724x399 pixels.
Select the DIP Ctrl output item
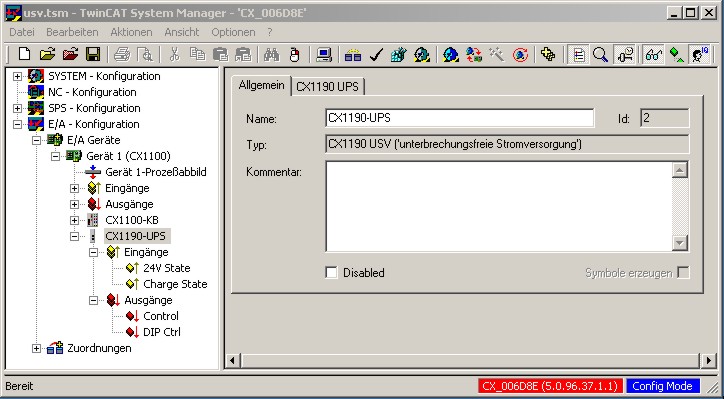(162, 332)
